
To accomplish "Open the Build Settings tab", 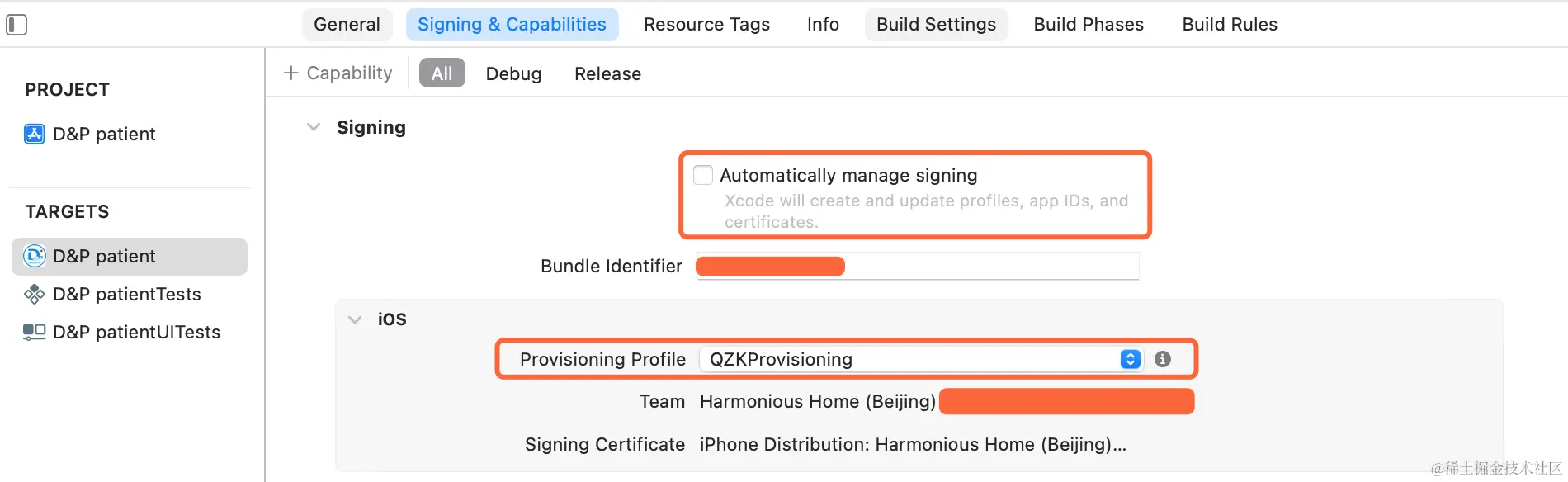I will coord(936,25).
